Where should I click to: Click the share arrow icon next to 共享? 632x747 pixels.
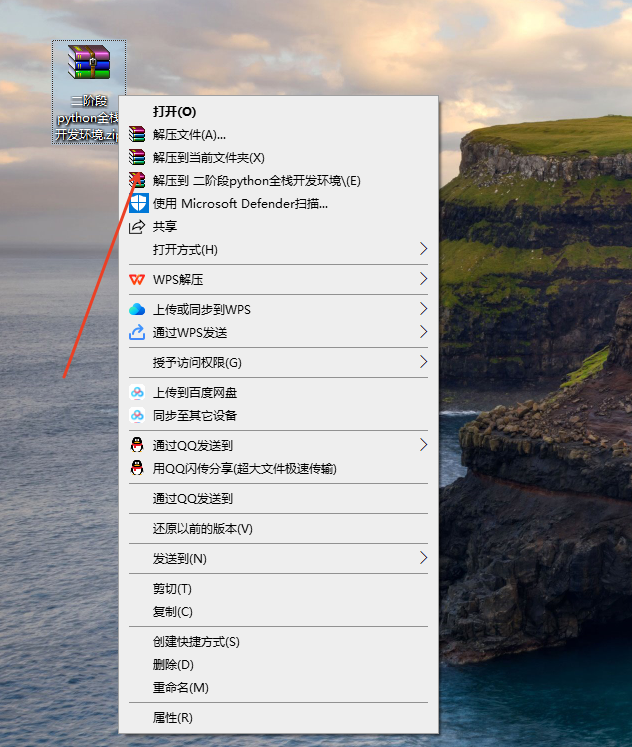click(x=137, y=227)
